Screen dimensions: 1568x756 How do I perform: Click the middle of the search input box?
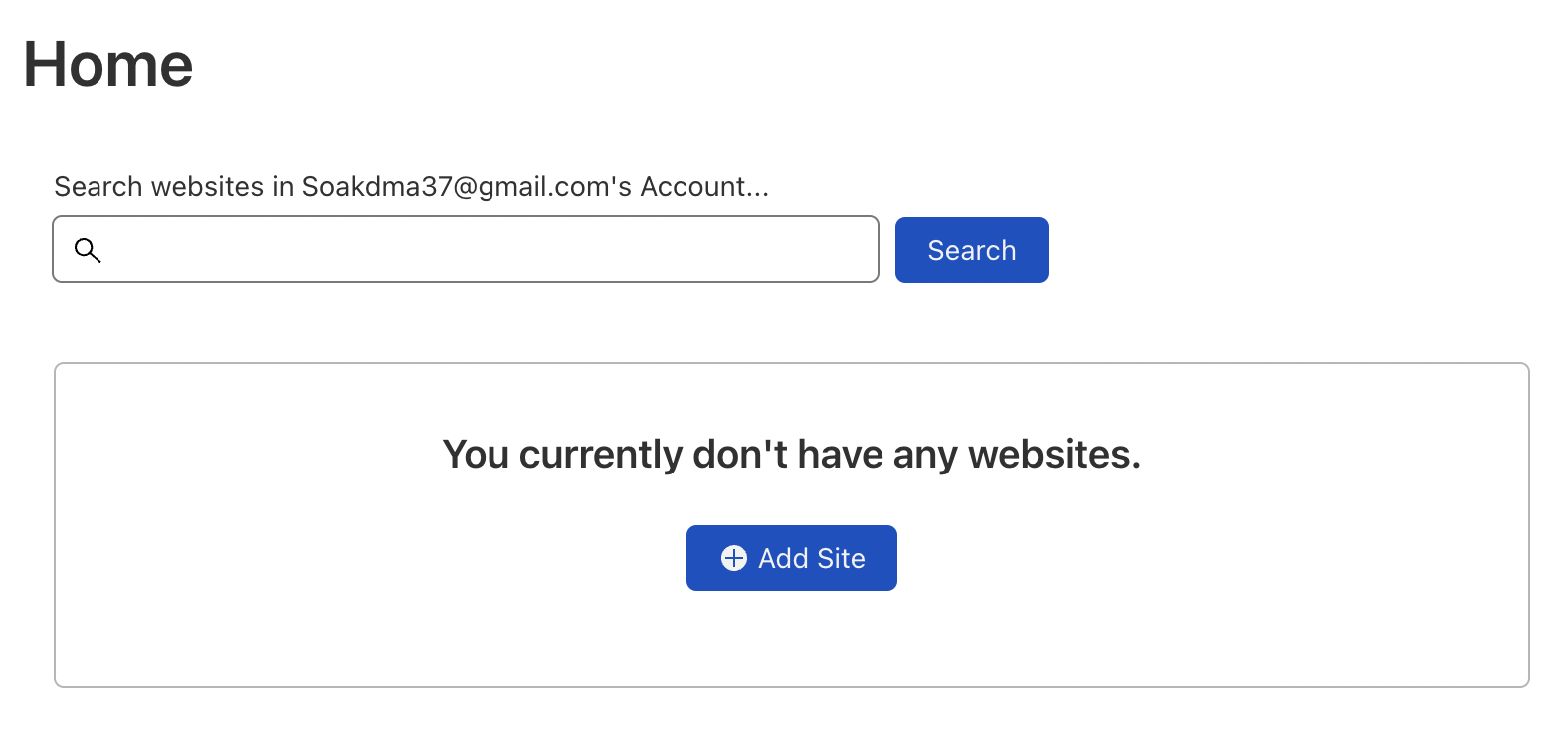point(466,250)
